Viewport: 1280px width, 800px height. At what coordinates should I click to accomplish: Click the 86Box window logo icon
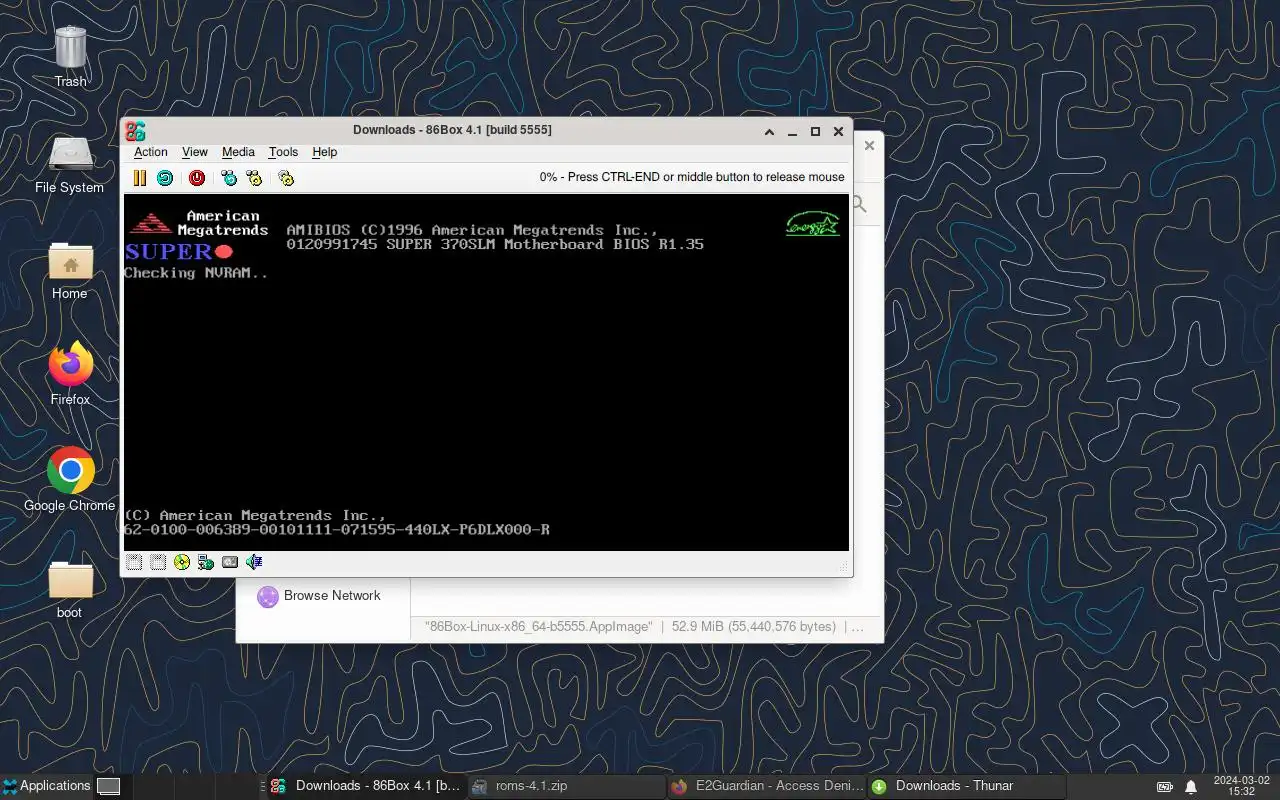(135, 130)
